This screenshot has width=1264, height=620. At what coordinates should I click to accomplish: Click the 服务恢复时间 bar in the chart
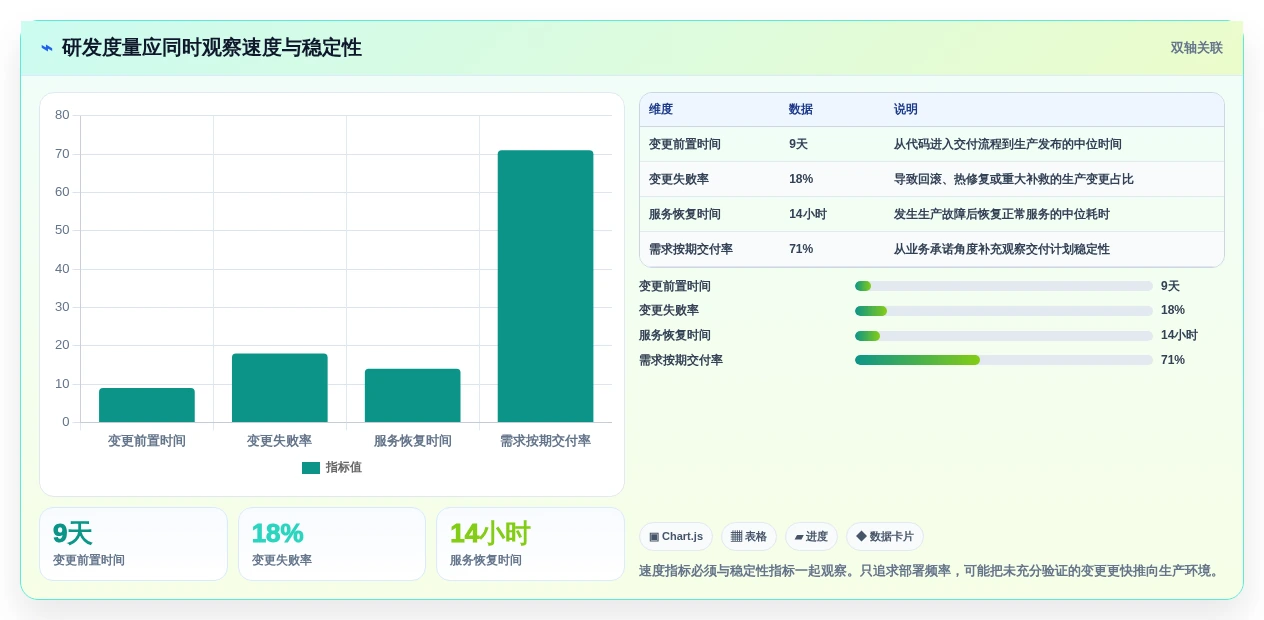point(413,395)
